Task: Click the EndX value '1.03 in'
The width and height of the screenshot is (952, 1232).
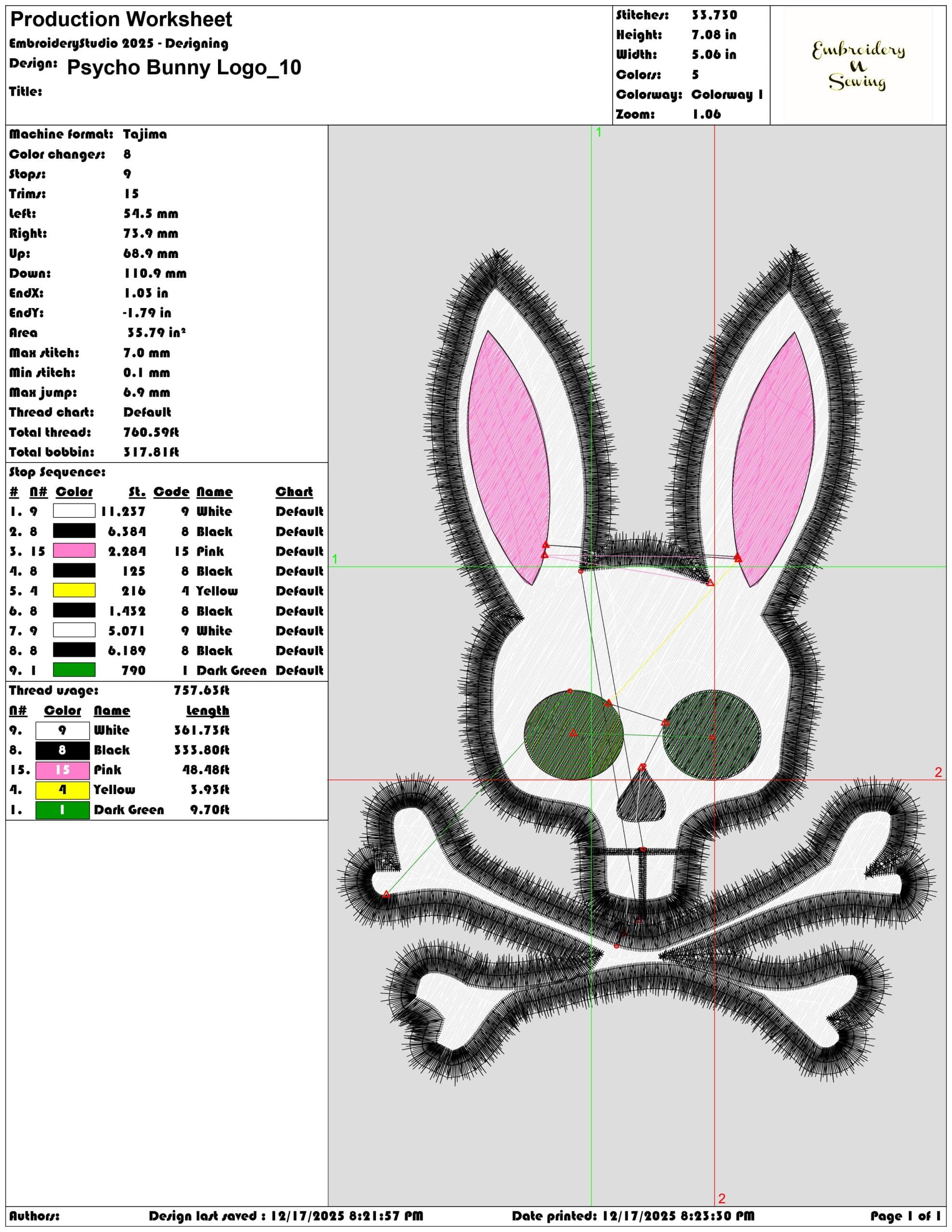Action: click(x=146, y=293)
